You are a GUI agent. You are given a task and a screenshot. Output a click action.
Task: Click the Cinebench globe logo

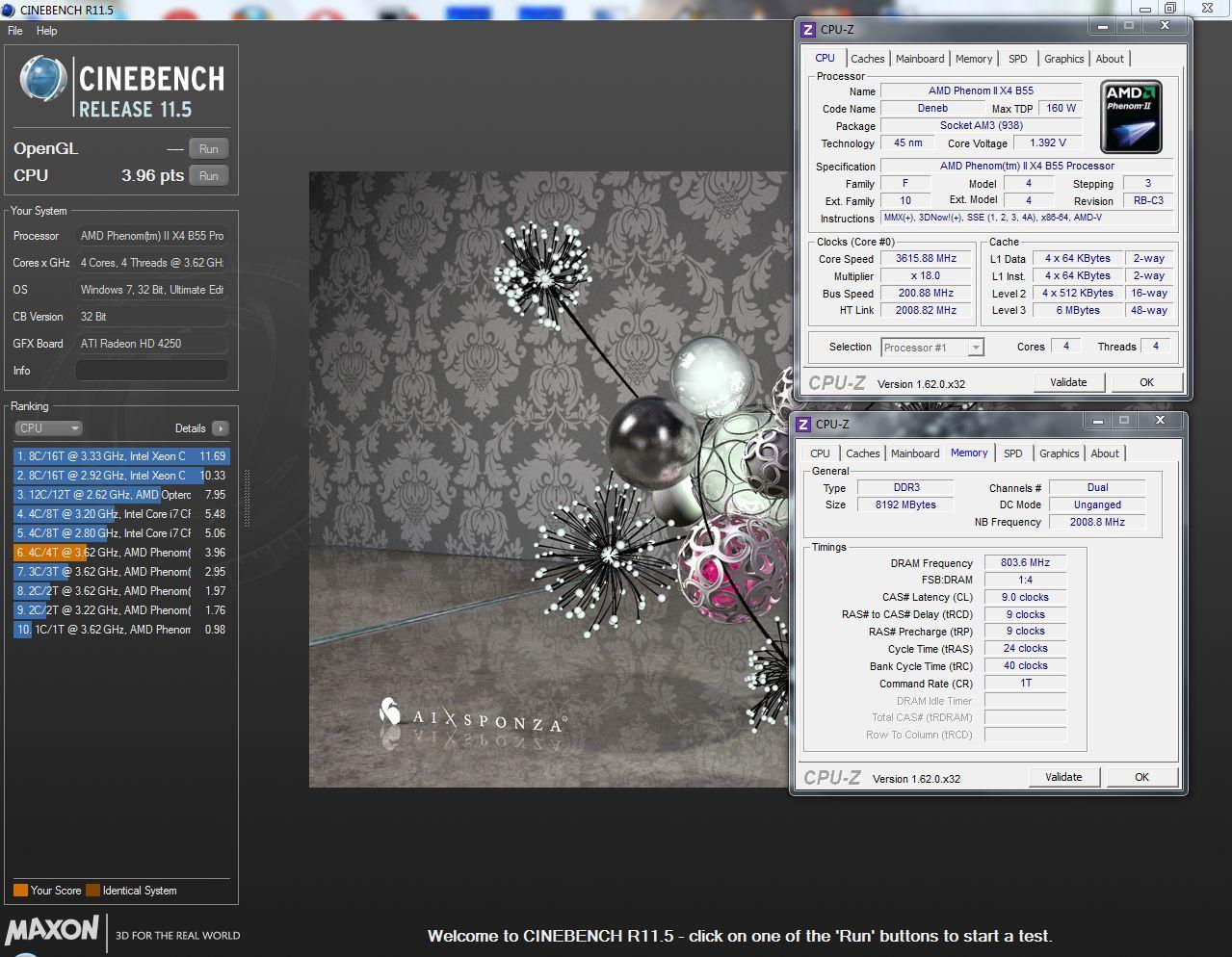(43, 80)
